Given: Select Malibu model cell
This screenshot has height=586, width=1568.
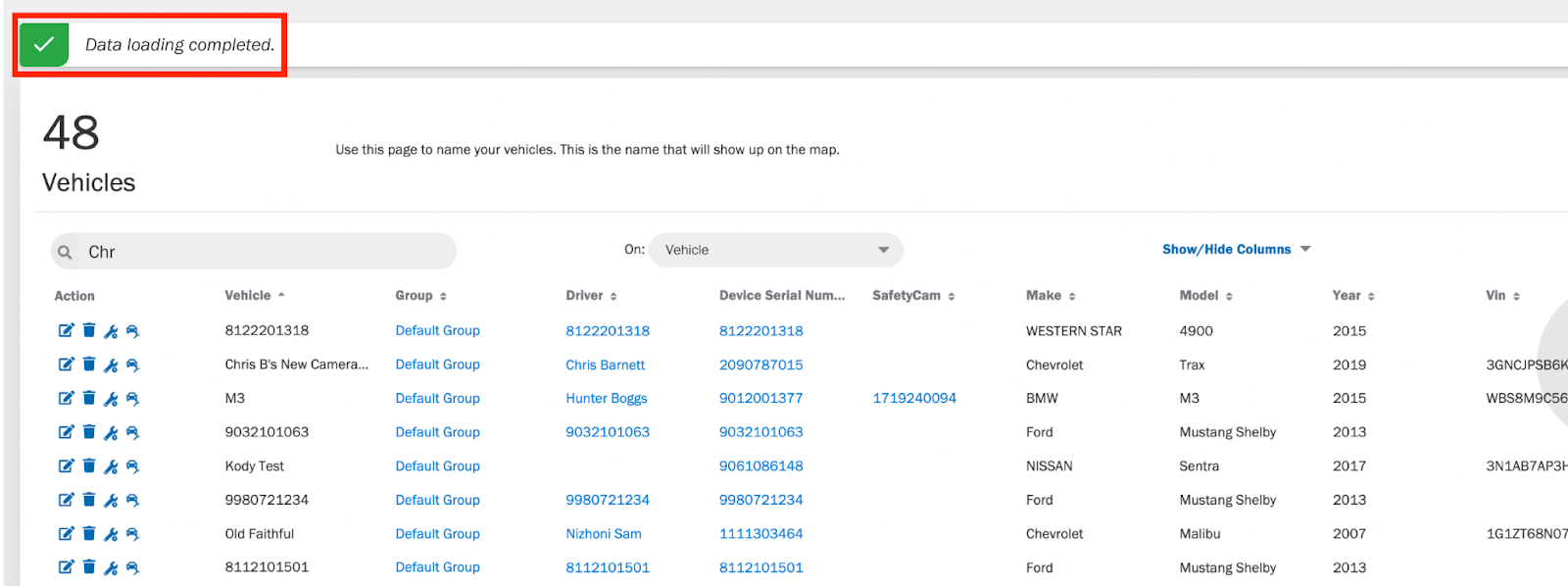Looking at the screenshot, I should tap(1200, 534).
